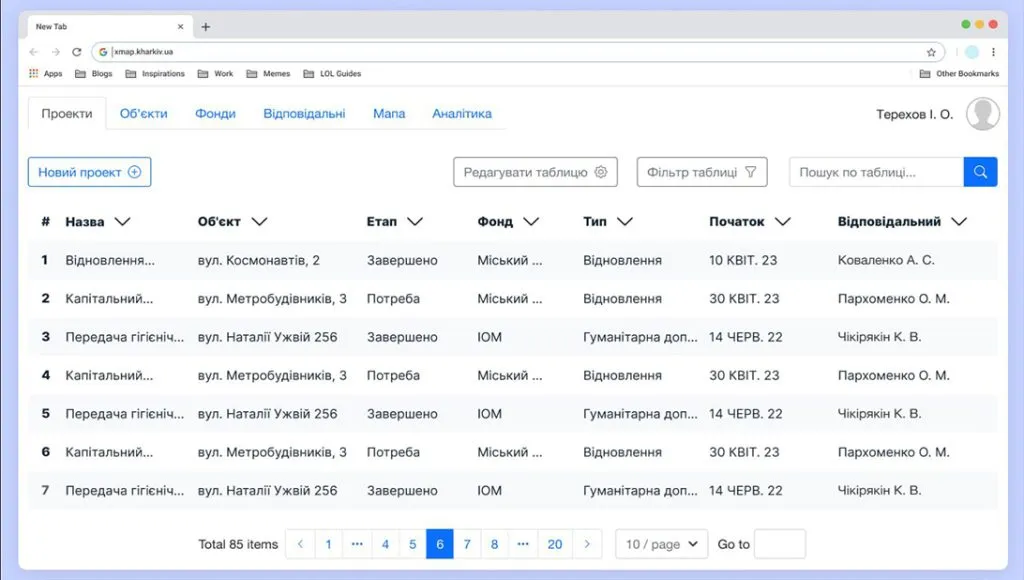Click the user profile avatar

982,114
